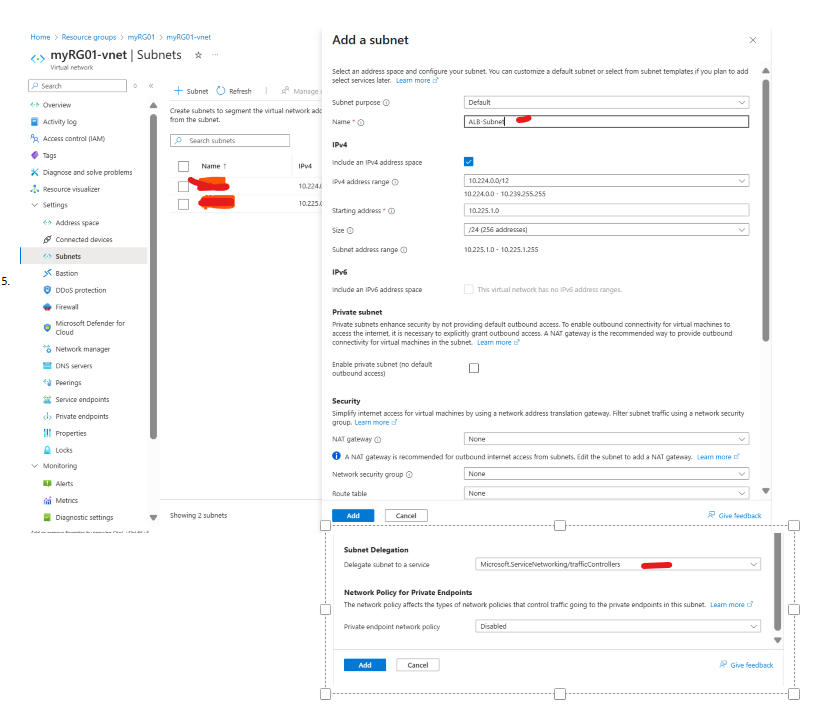Viewport: 837px width, 712px height.
Task: Open the Tags icon entry
Action: (35, 155)
